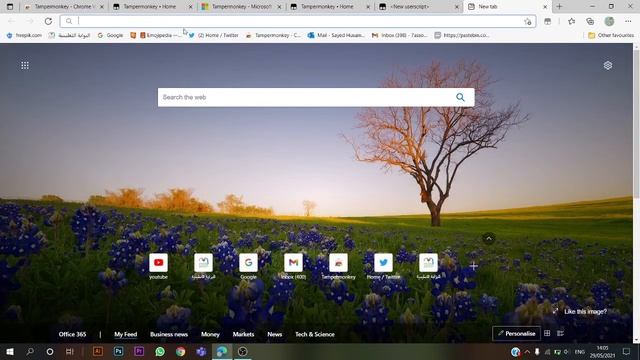
Task: Select the Markets feed tab
Action: tap(243, 334)
